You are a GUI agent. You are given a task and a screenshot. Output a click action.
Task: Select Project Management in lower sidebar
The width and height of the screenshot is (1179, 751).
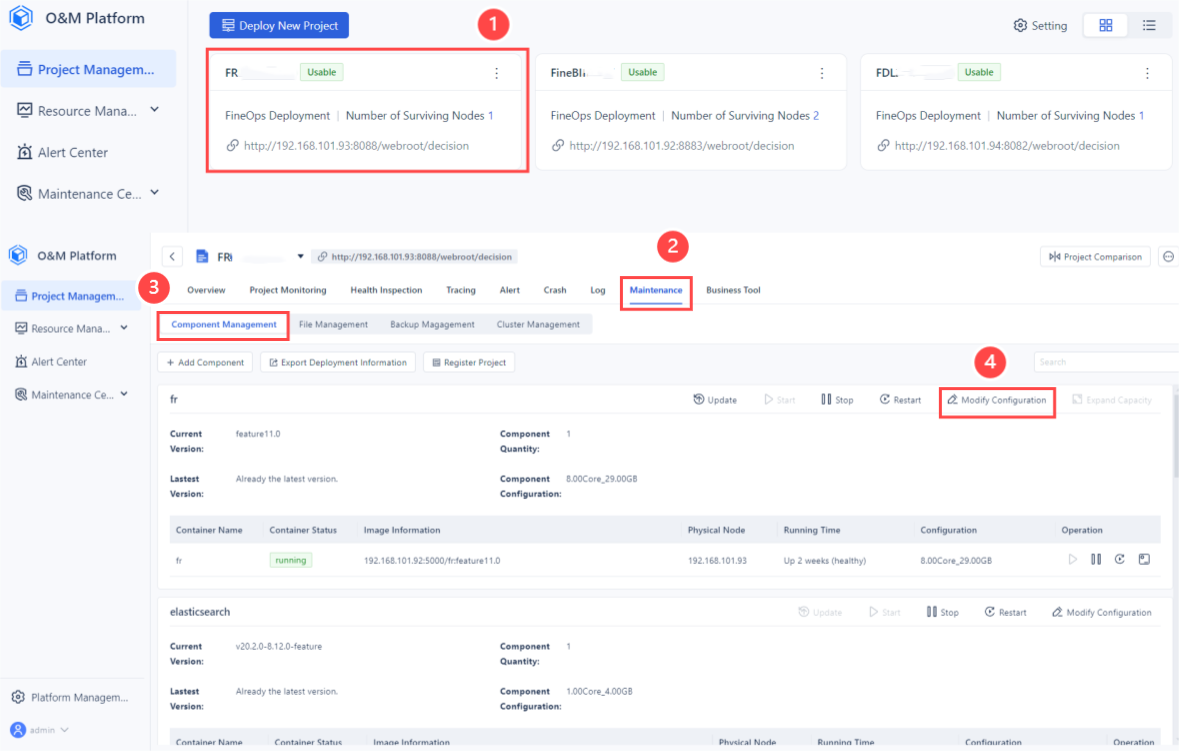(x=71, y=295)
